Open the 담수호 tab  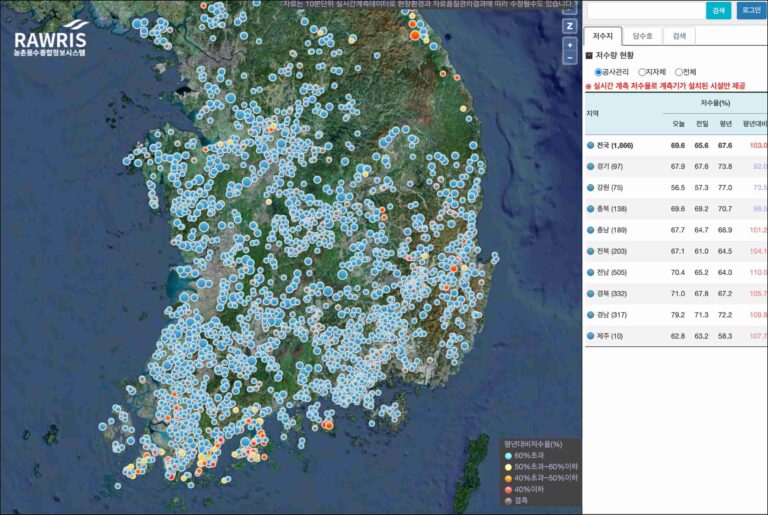click(642, 36)
